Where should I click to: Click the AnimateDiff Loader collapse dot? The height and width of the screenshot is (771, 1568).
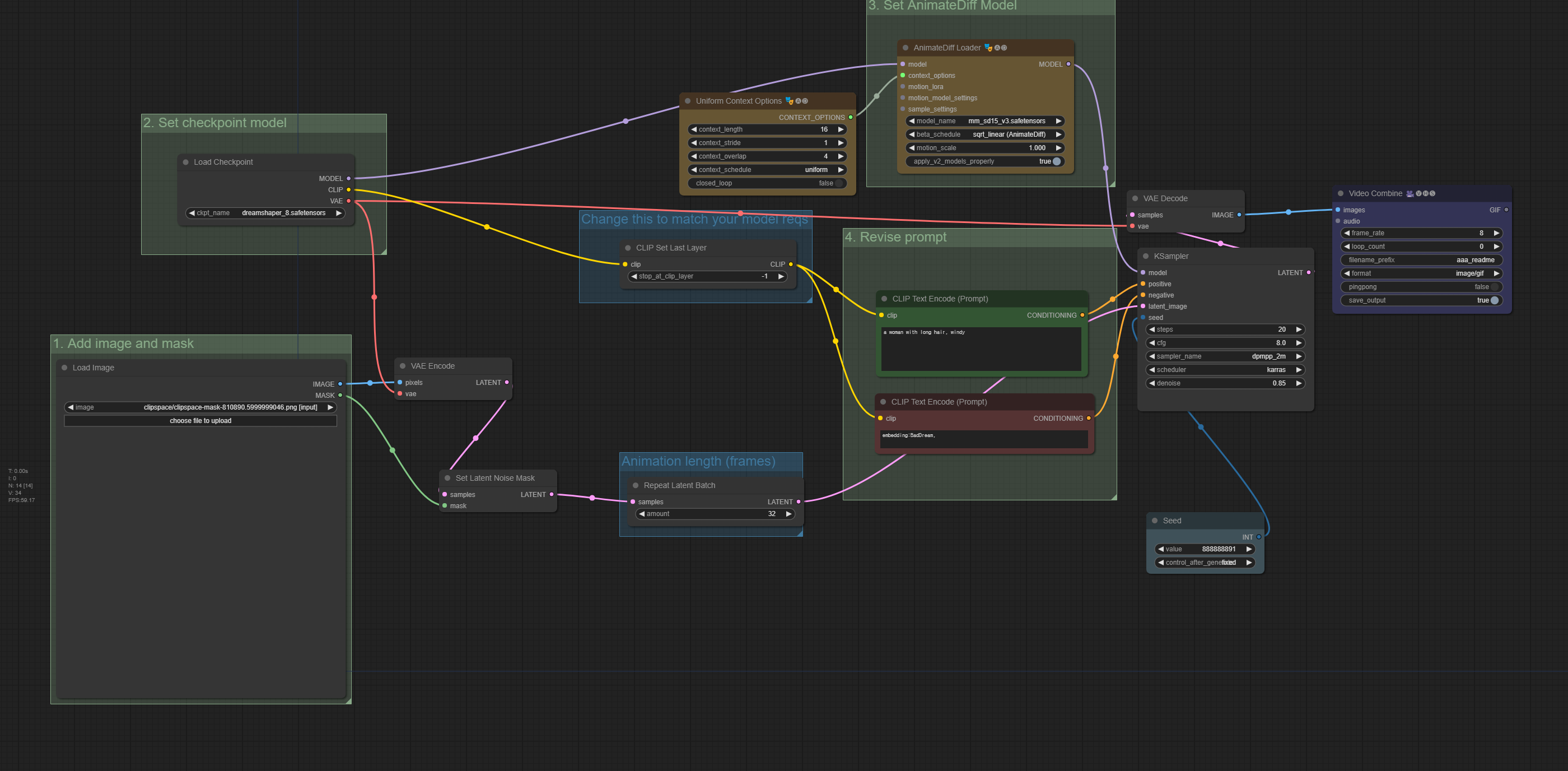(905, 48)
